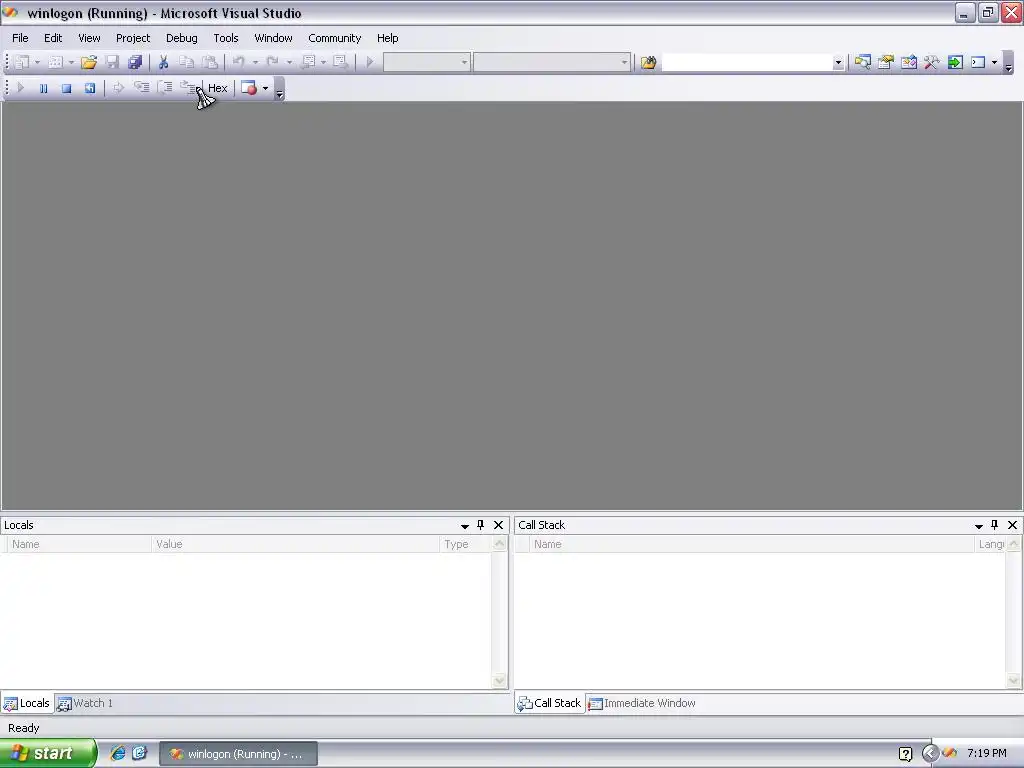
Task: Open the Project menu
Action: [133, 38]
